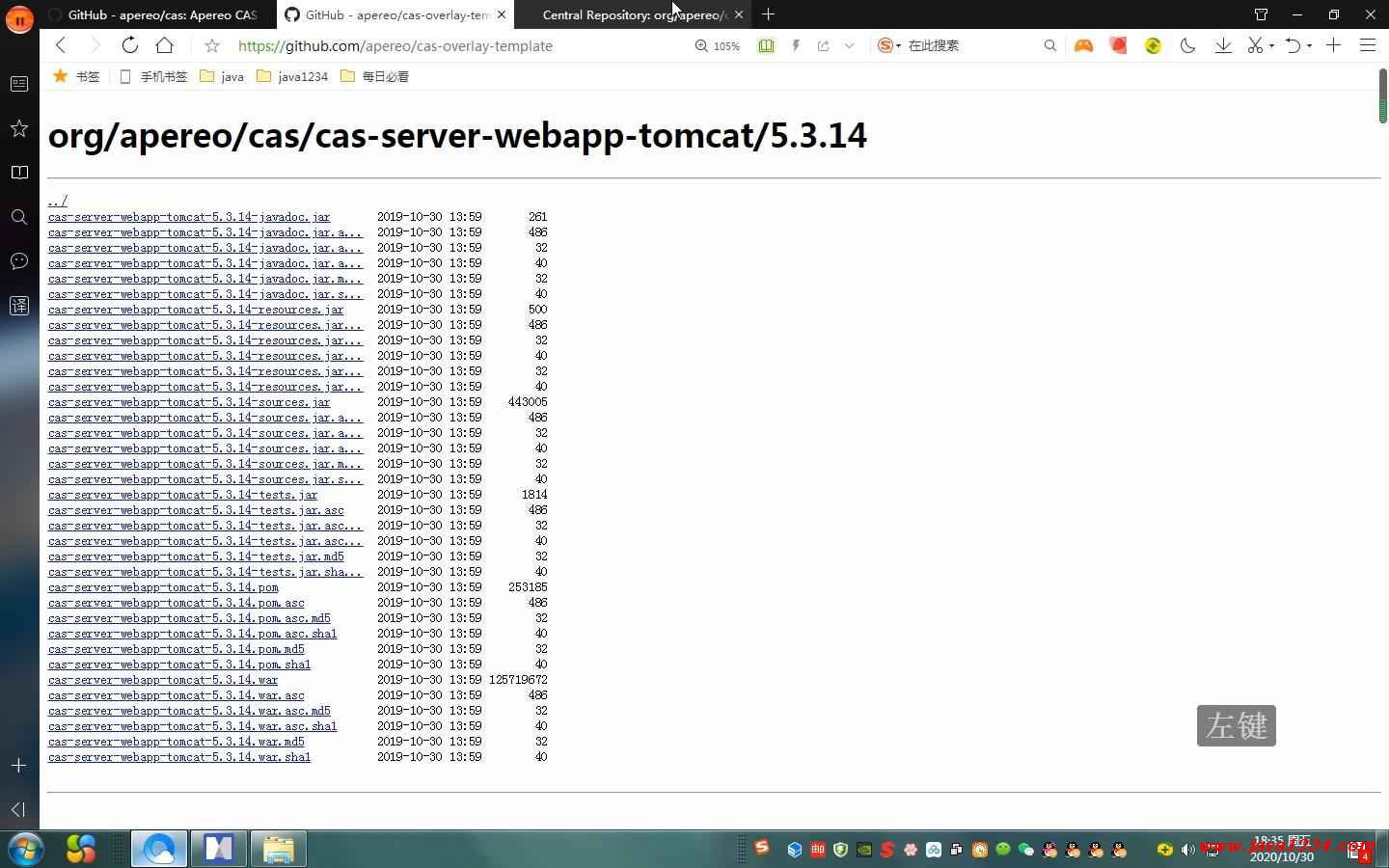Screen dimensions: 1389x868
Task: Bookmark this page with the address-bar star
Action: pos(212,45)
